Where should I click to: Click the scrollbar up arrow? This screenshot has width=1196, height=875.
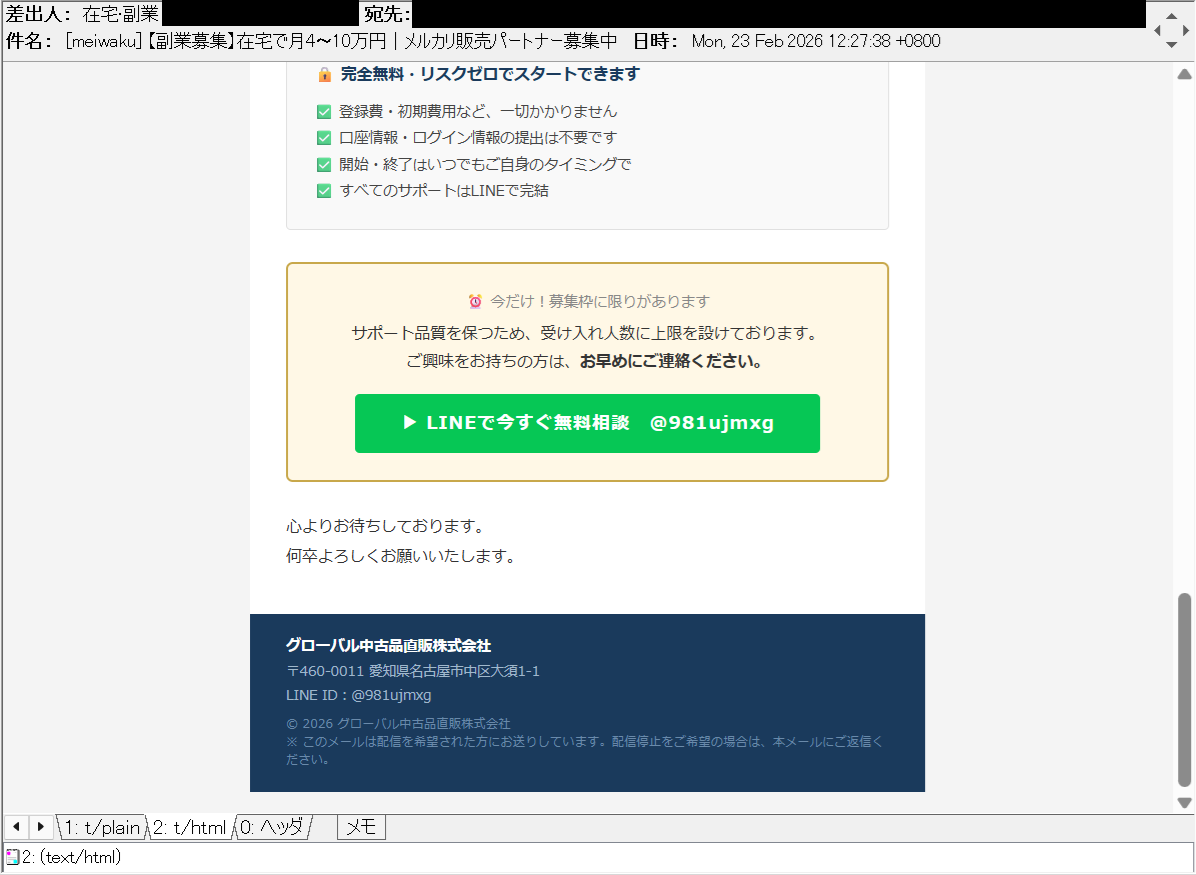(1185, 74)
